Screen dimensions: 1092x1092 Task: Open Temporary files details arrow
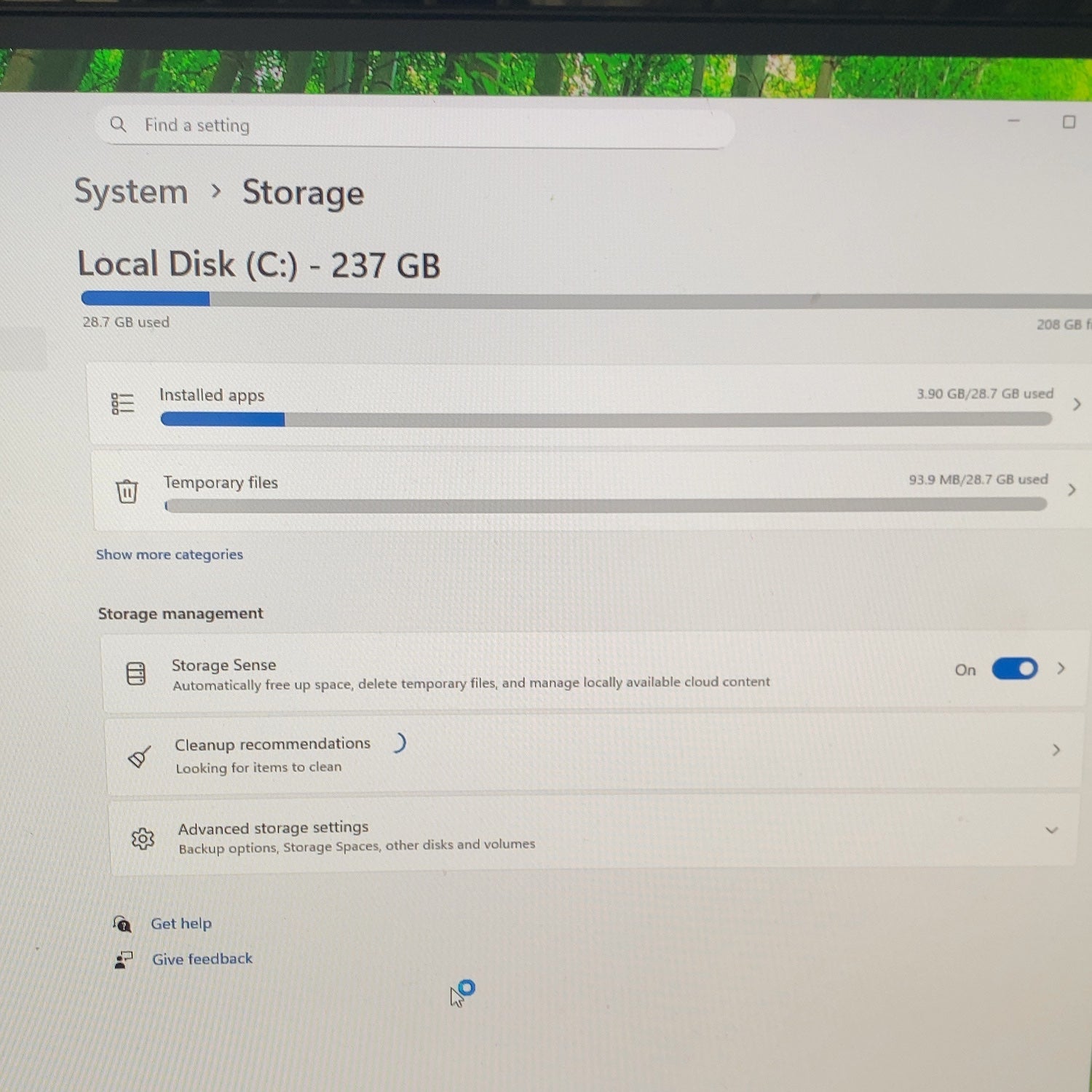point(1072,490)
